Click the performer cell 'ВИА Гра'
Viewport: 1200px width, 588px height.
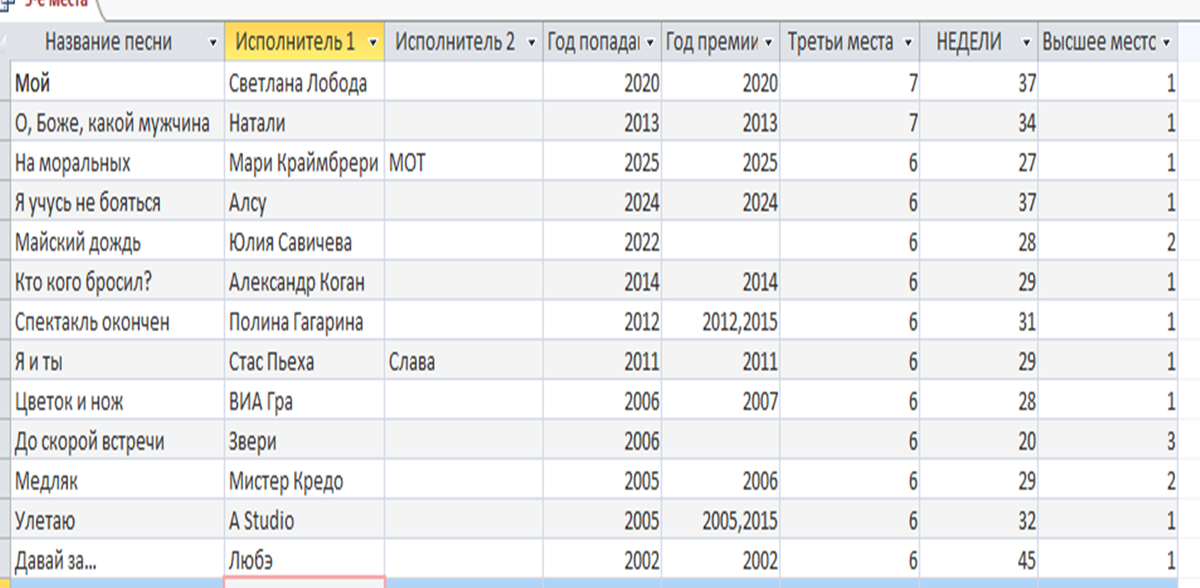click(305, 401)
